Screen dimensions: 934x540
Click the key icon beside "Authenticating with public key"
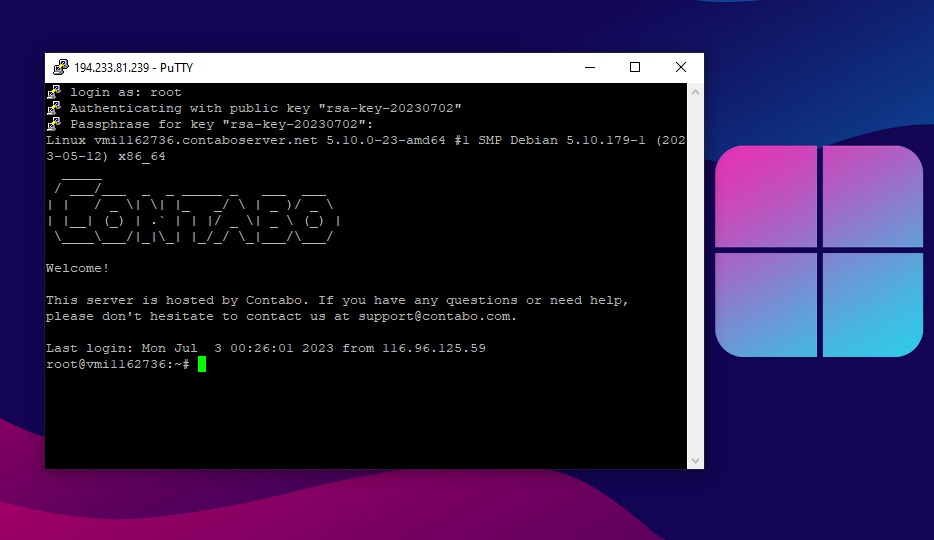(54, 108)
